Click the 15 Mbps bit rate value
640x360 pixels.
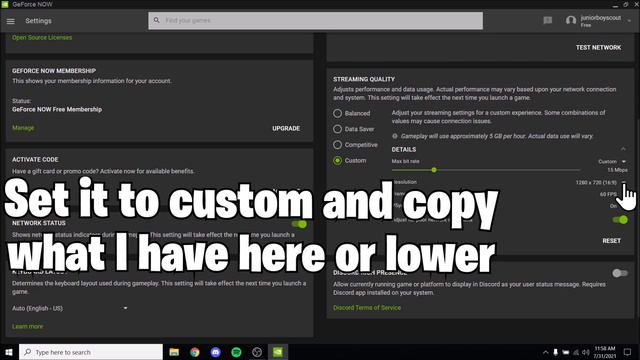[x=618, y=170]
